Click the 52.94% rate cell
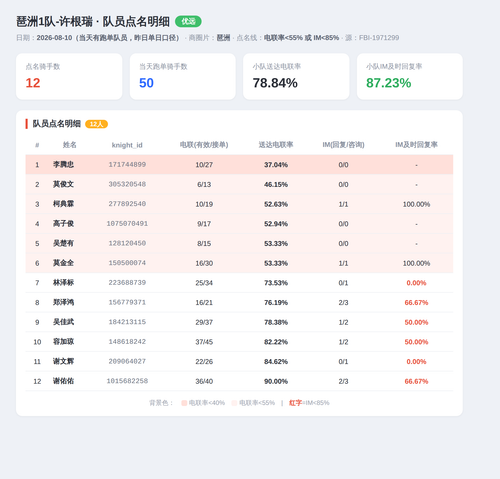The height and width of the screenshot is (479, 500). pos(276,224)
